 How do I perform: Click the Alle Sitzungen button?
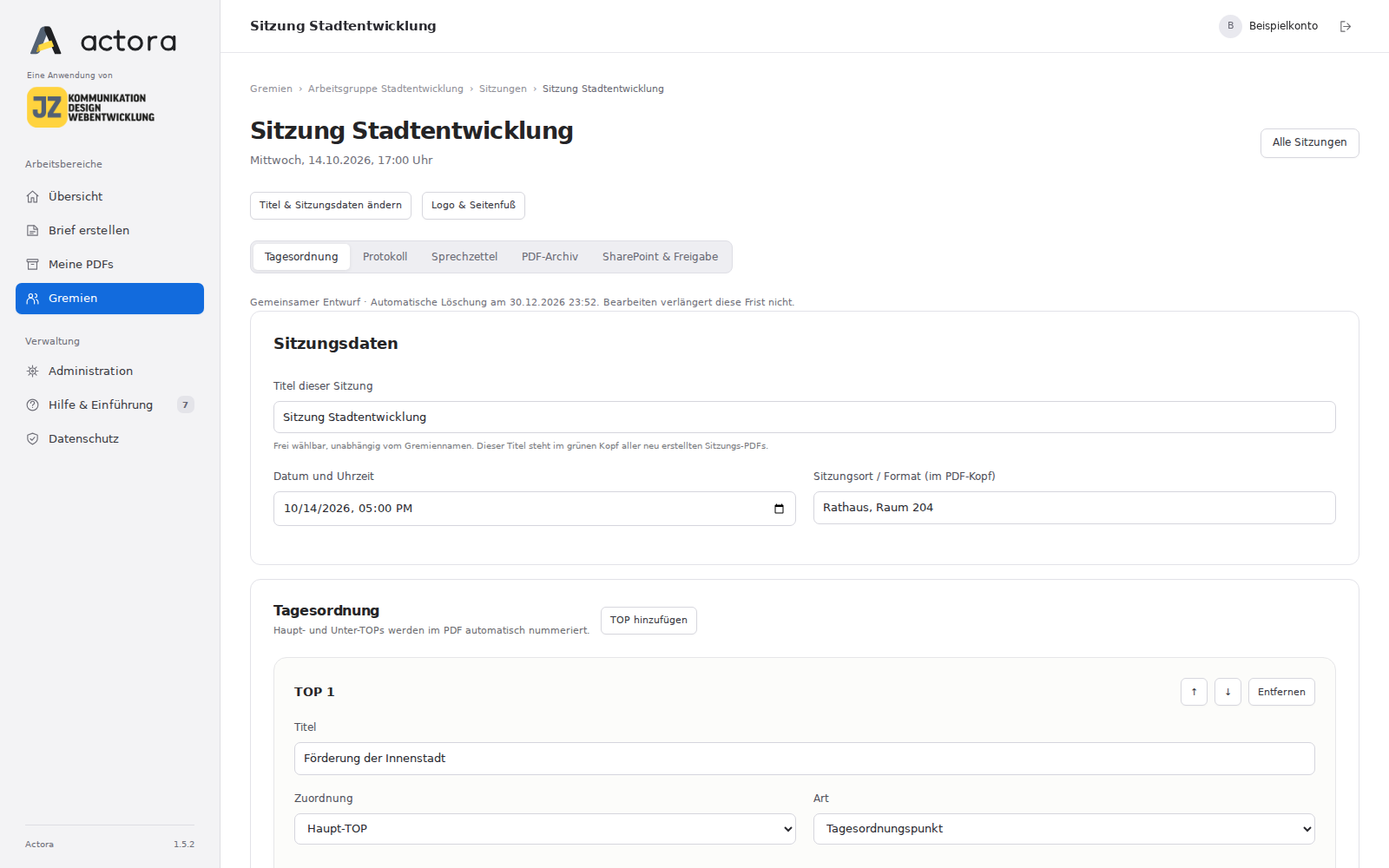(1309, 143)
